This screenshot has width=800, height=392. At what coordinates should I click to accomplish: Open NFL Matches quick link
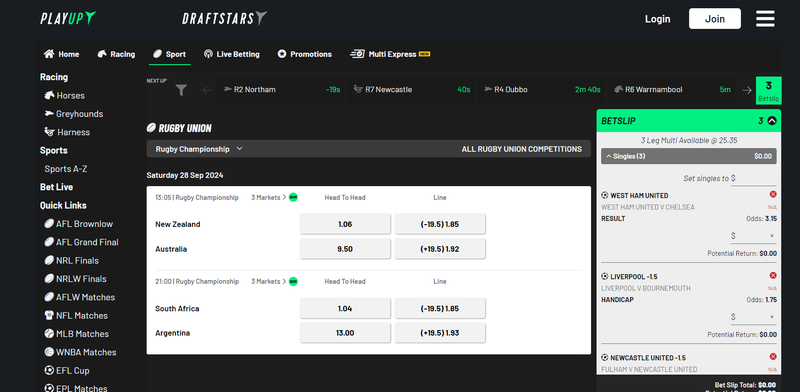click(76, 315)
